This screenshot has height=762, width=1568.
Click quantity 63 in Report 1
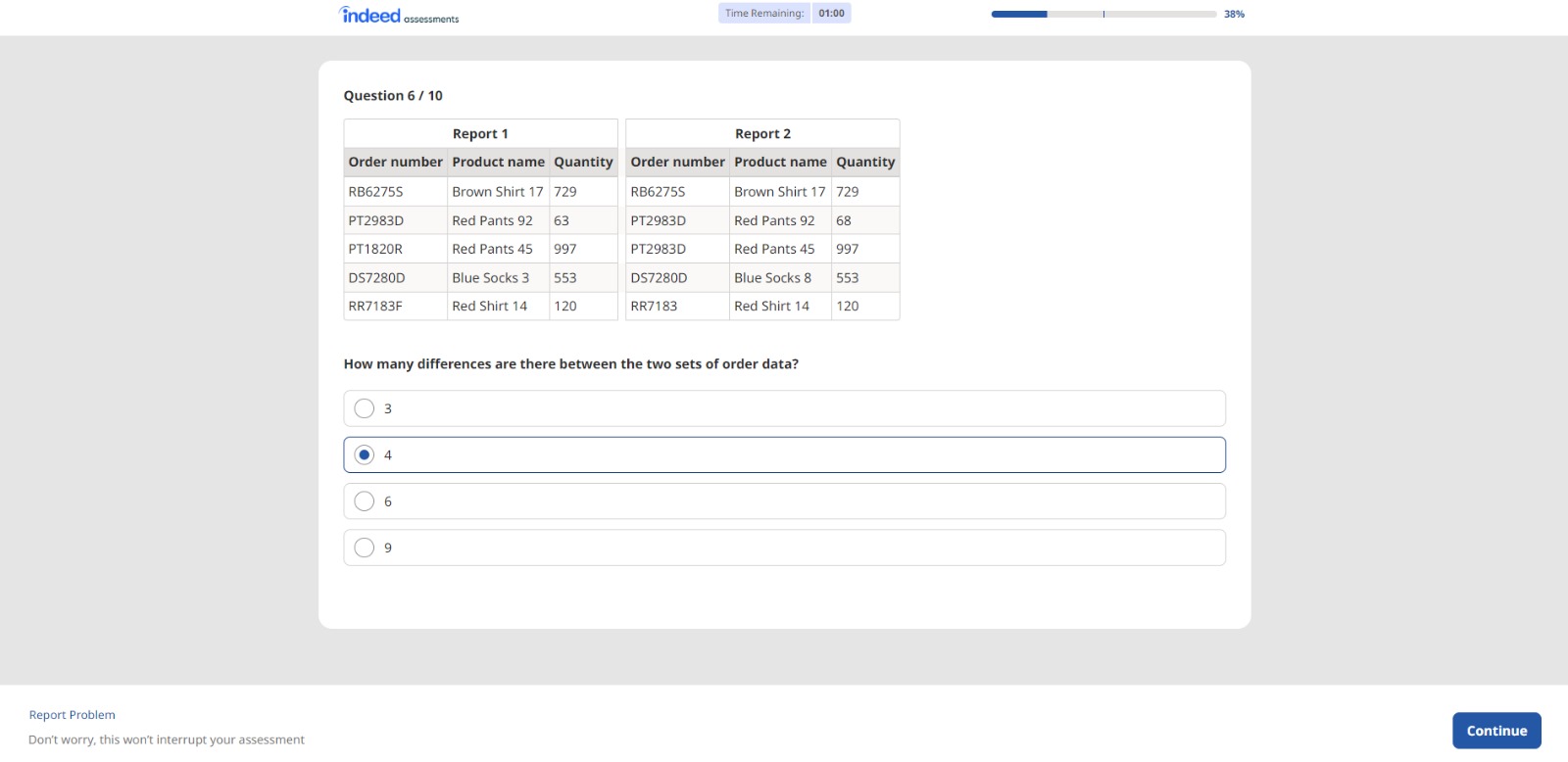pyautogui.click(x=562, y=220)
